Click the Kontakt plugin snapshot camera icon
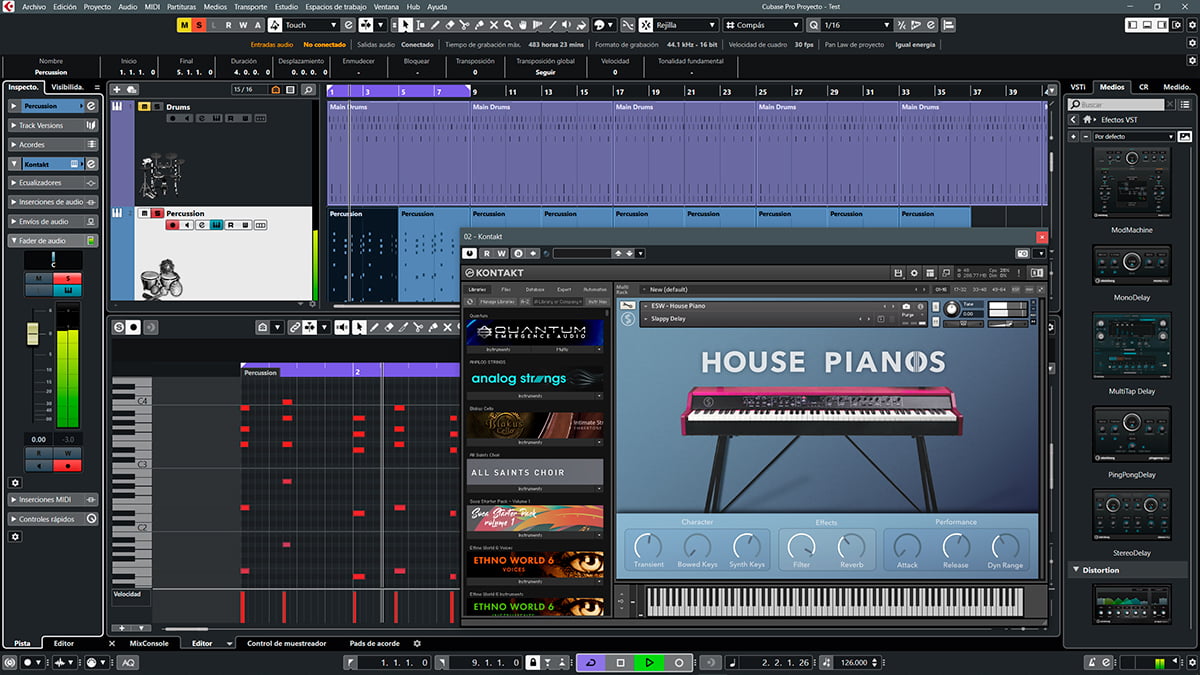 pos(1022,253)
